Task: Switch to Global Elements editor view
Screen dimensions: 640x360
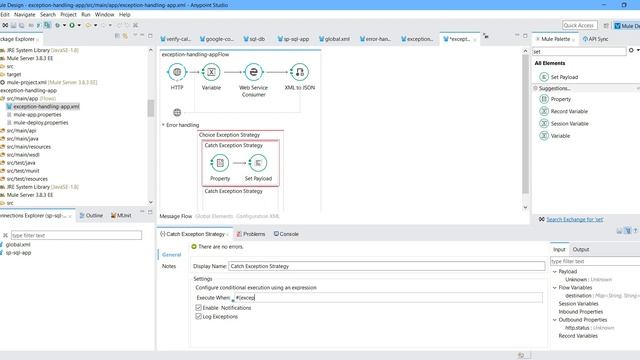Action: [x=214, y=216]
